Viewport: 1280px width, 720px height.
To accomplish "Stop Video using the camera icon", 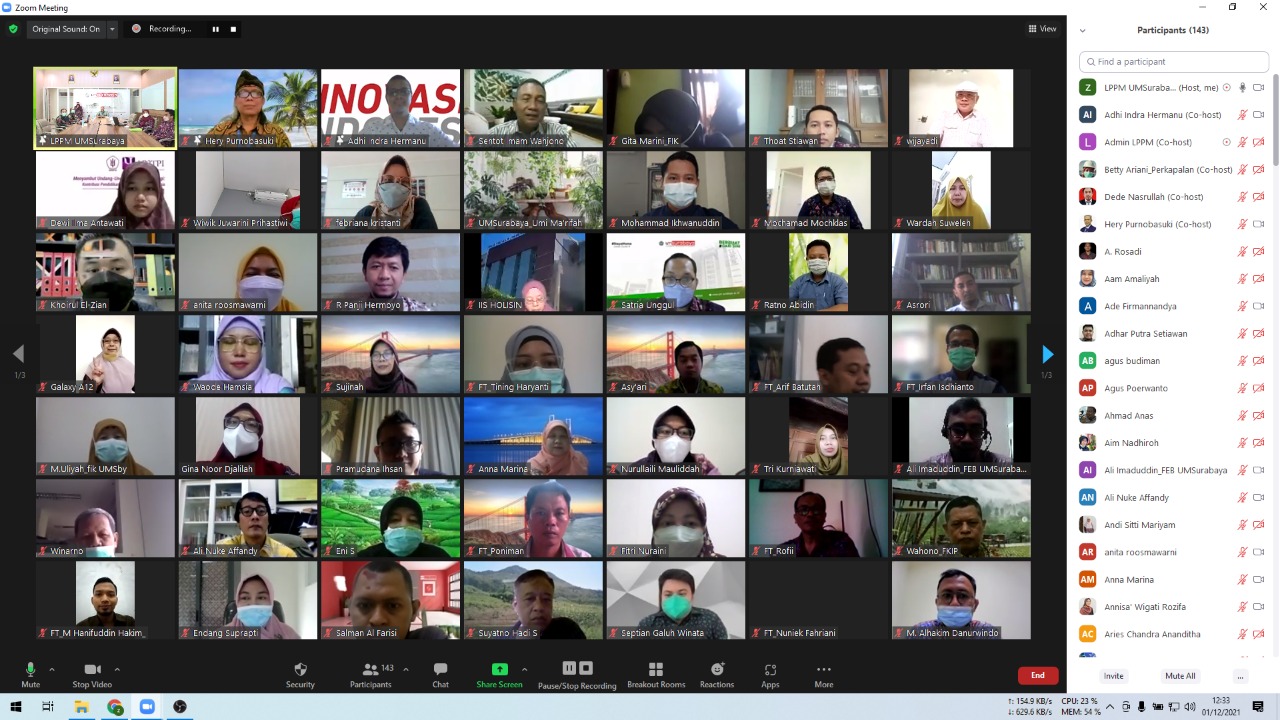I will click(92, 670).
